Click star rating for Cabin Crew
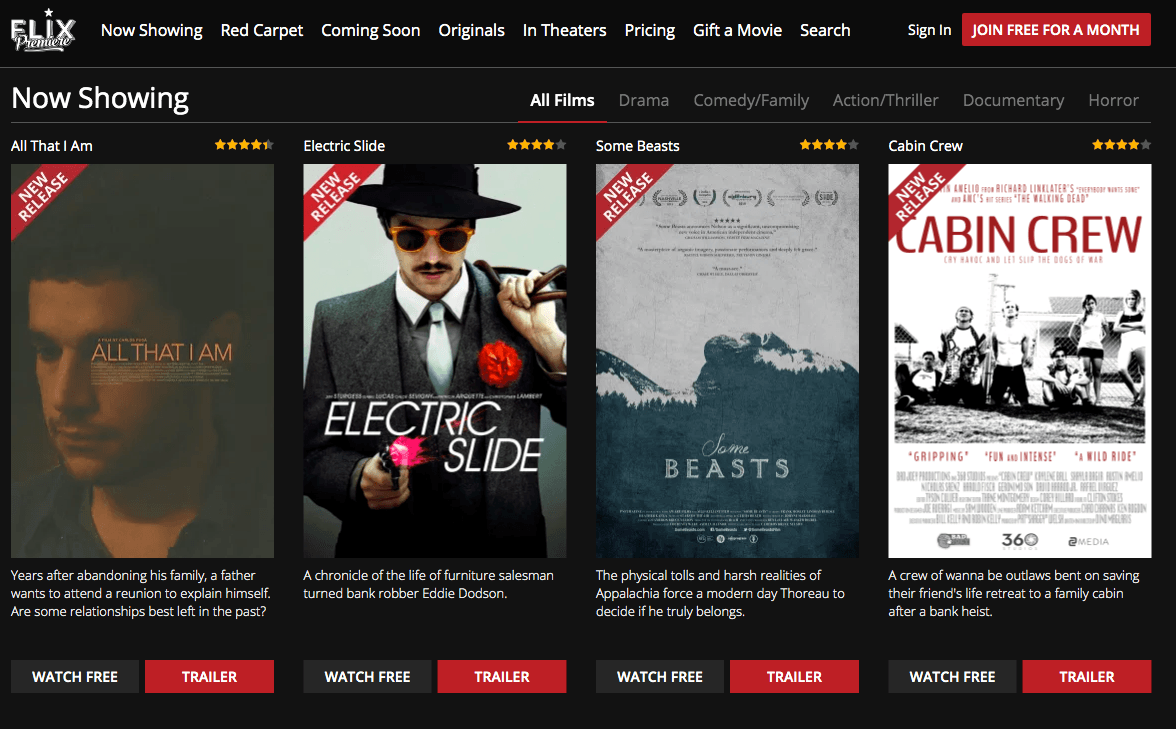The width and height of the screenshot is (1176, 729). pos(1121,145)
